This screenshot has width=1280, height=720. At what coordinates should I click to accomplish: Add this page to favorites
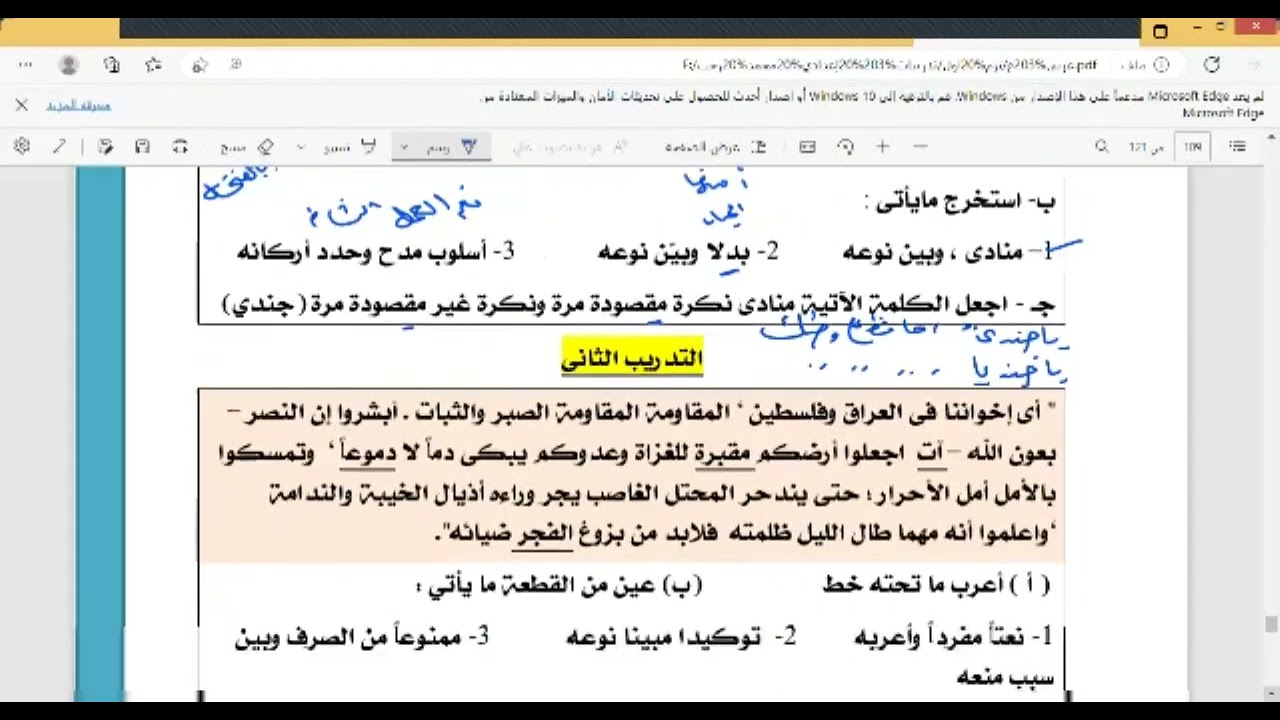coord(200,65)
